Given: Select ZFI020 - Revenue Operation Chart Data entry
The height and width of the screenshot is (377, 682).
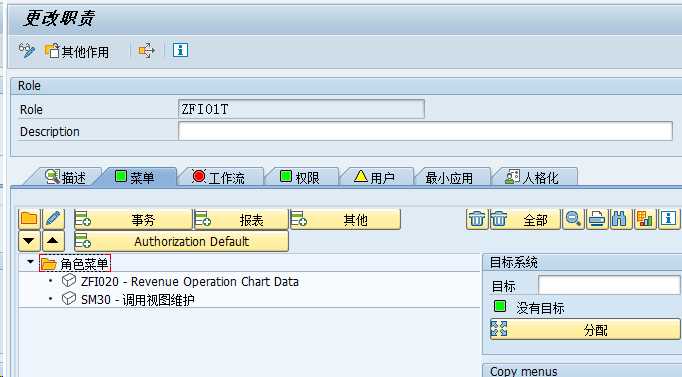Looking at the screenshot, I should click(x=190, y=282).
